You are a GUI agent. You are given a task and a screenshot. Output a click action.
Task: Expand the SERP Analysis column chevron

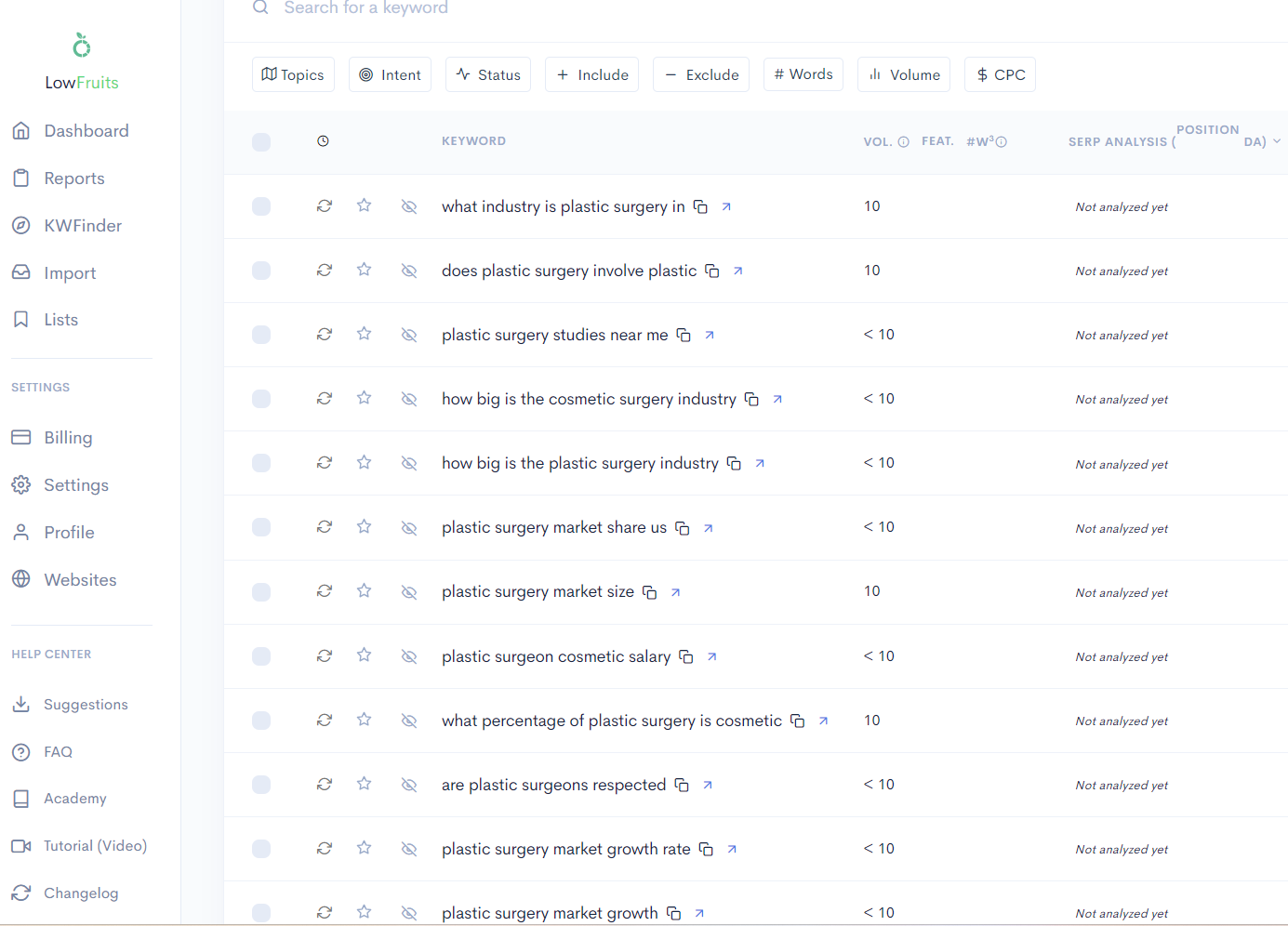(x=1277, y=141)
